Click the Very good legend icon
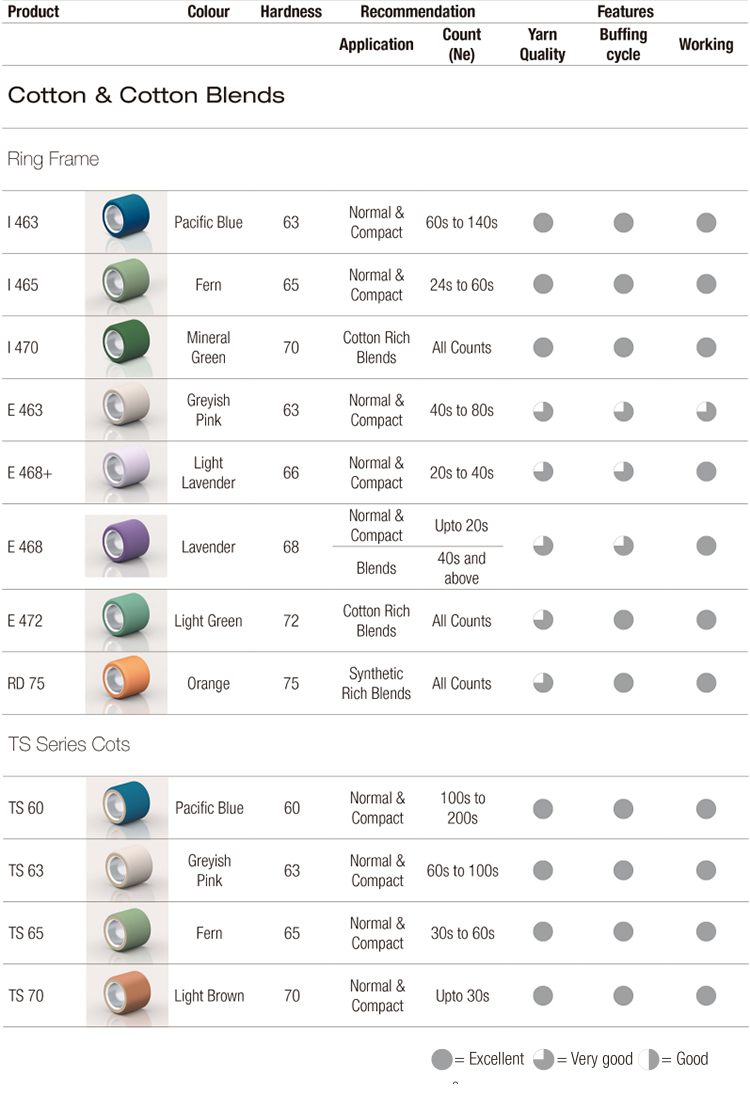Image resolution: width=750 pixels, height=1095 pixels. 543,1059
